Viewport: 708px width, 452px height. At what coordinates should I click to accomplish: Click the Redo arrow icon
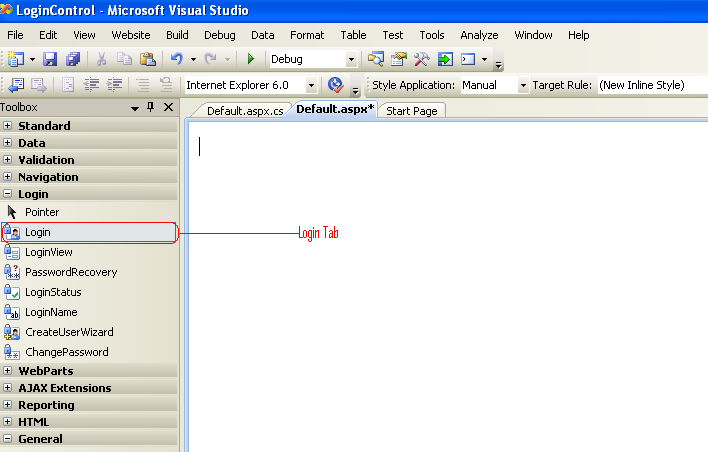coord(210,59)
